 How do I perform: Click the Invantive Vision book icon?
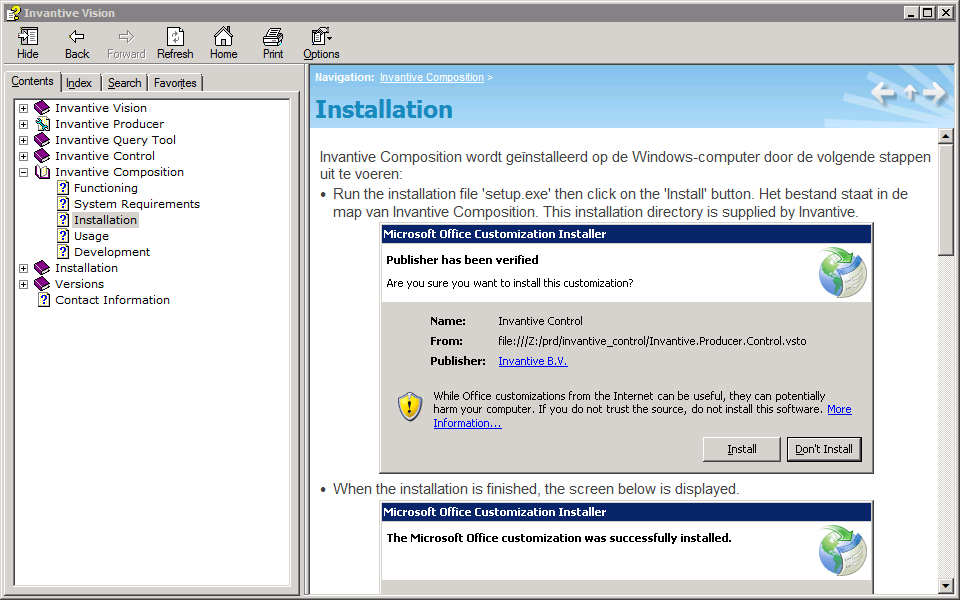(42, 108)
